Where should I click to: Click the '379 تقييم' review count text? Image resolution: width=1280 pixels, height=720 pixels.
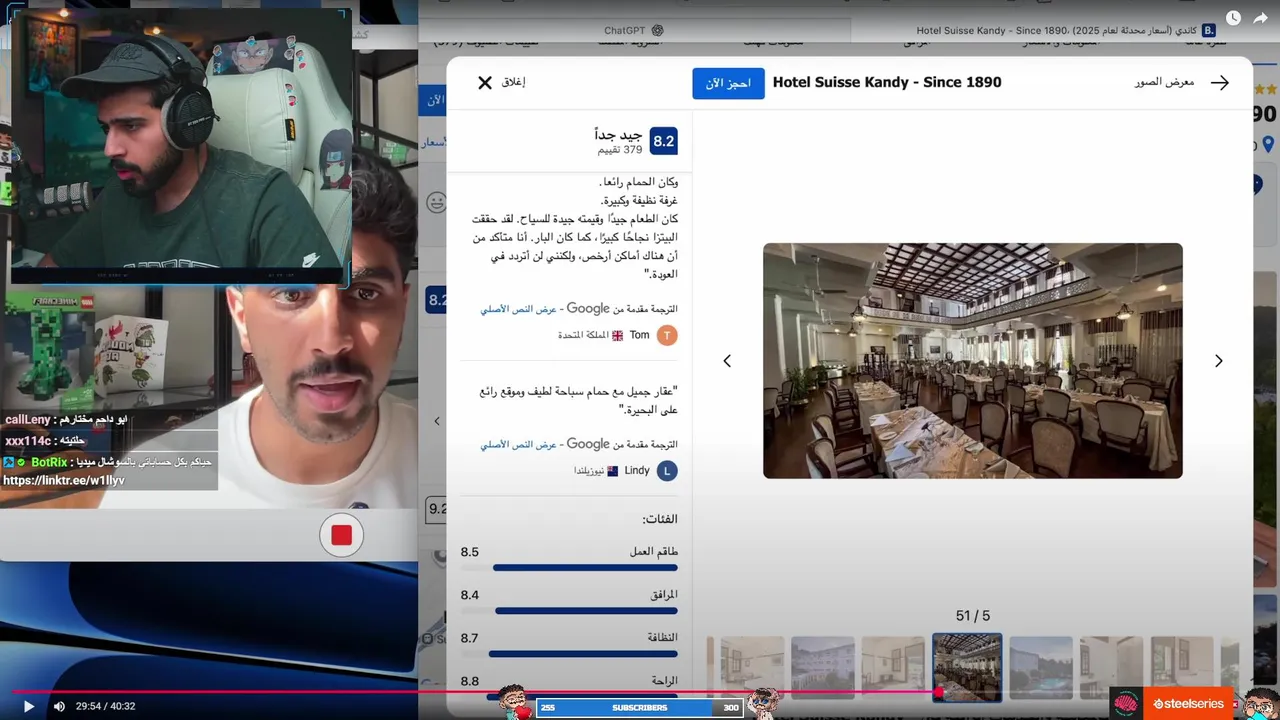pos(620,150)
